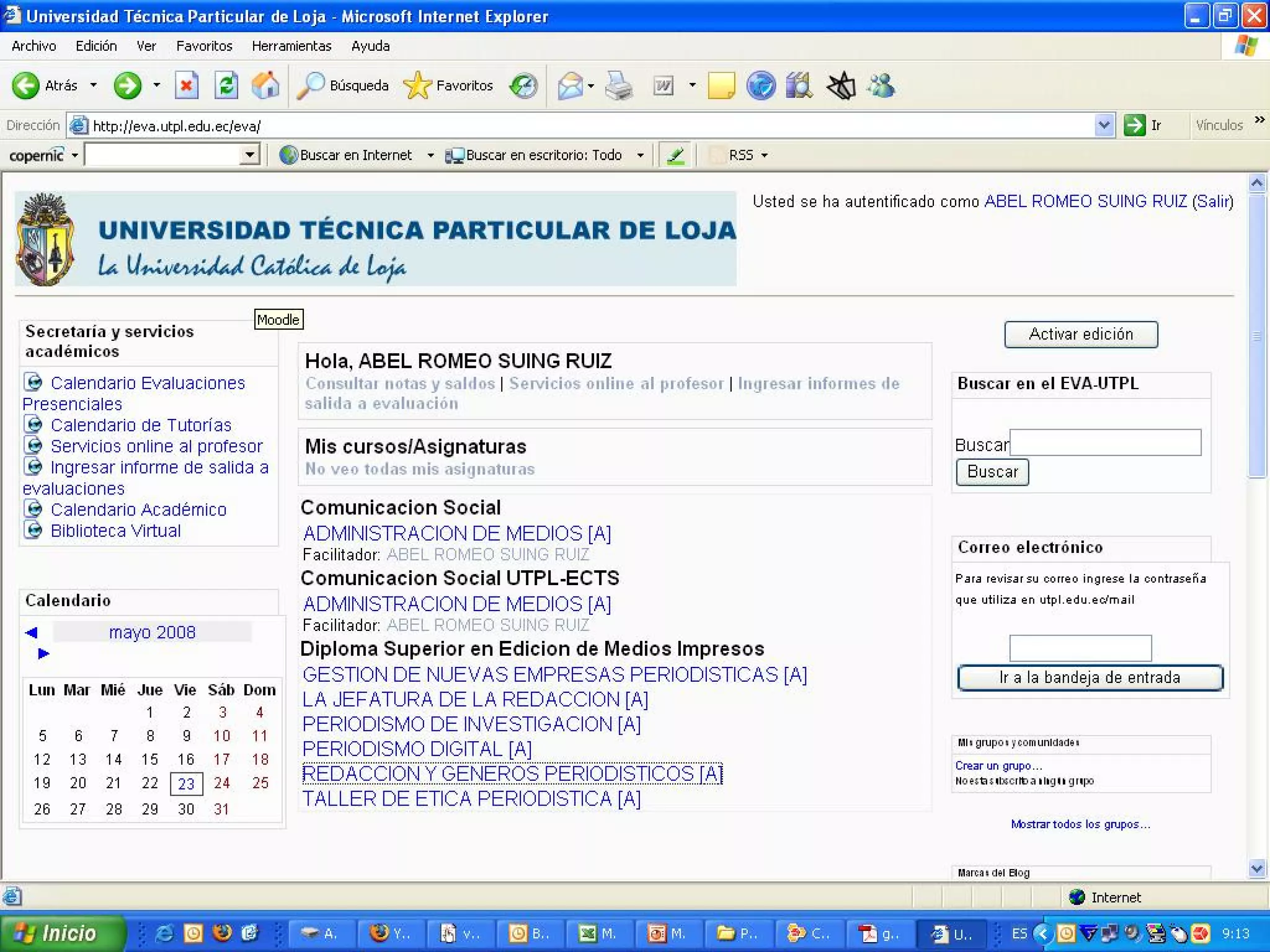The height and width of the screenshot is (952, 1270).
Task: Click the Salir logout link
Action: pos(1212,201)
